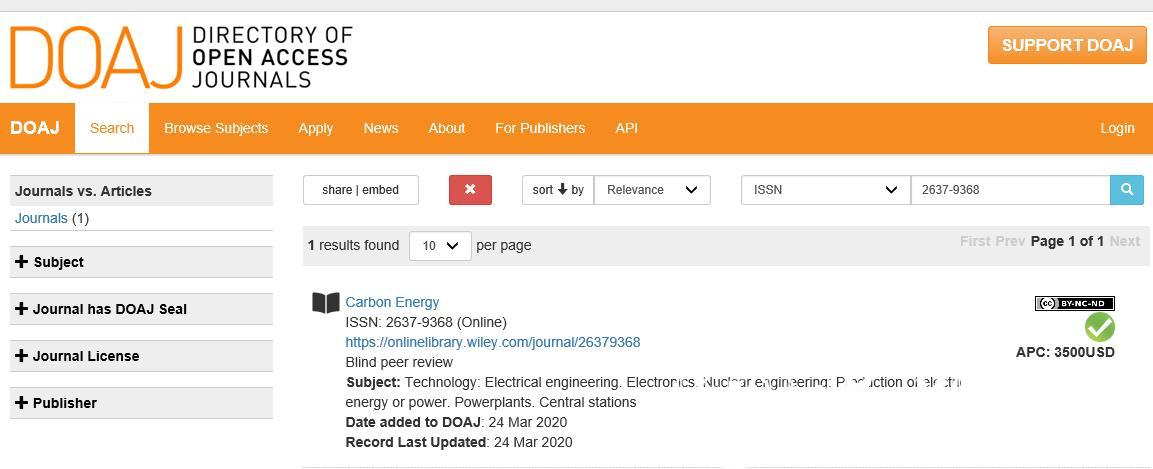The height and width of the screenshot is (469, 1153).
Task: Click the share | embed button
Action: pyautogui.click(x=360, y=190)
